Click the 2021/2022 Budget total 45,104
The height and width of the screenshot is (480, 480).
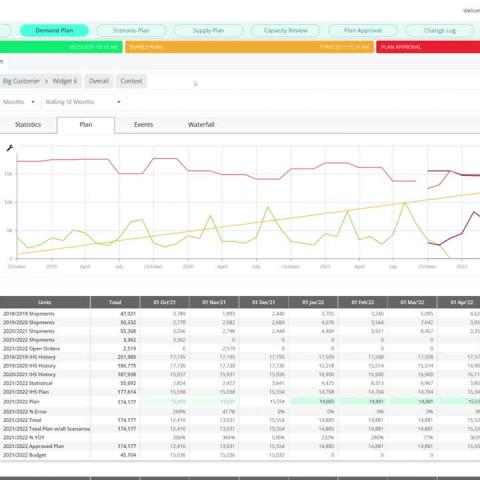pos(128,455)
